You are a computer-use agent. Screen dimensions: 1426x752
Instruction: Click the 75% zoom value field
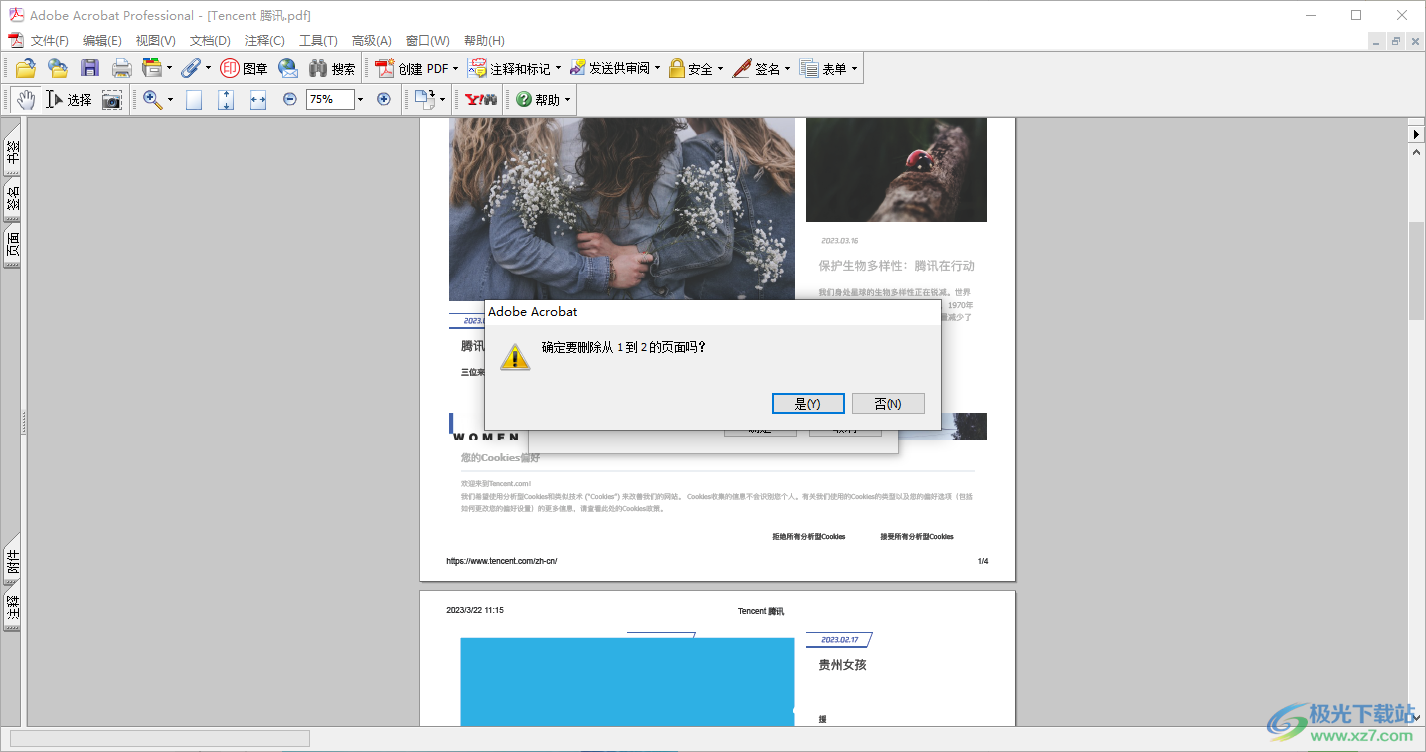pyautogui.click(x=331, y=99)
